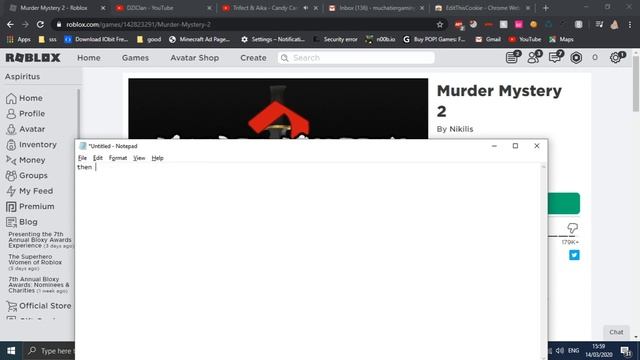Open Money in Roblox sidebar
Image resolution: width=640 pixels, height=360 pixels.
pos(25,160)
